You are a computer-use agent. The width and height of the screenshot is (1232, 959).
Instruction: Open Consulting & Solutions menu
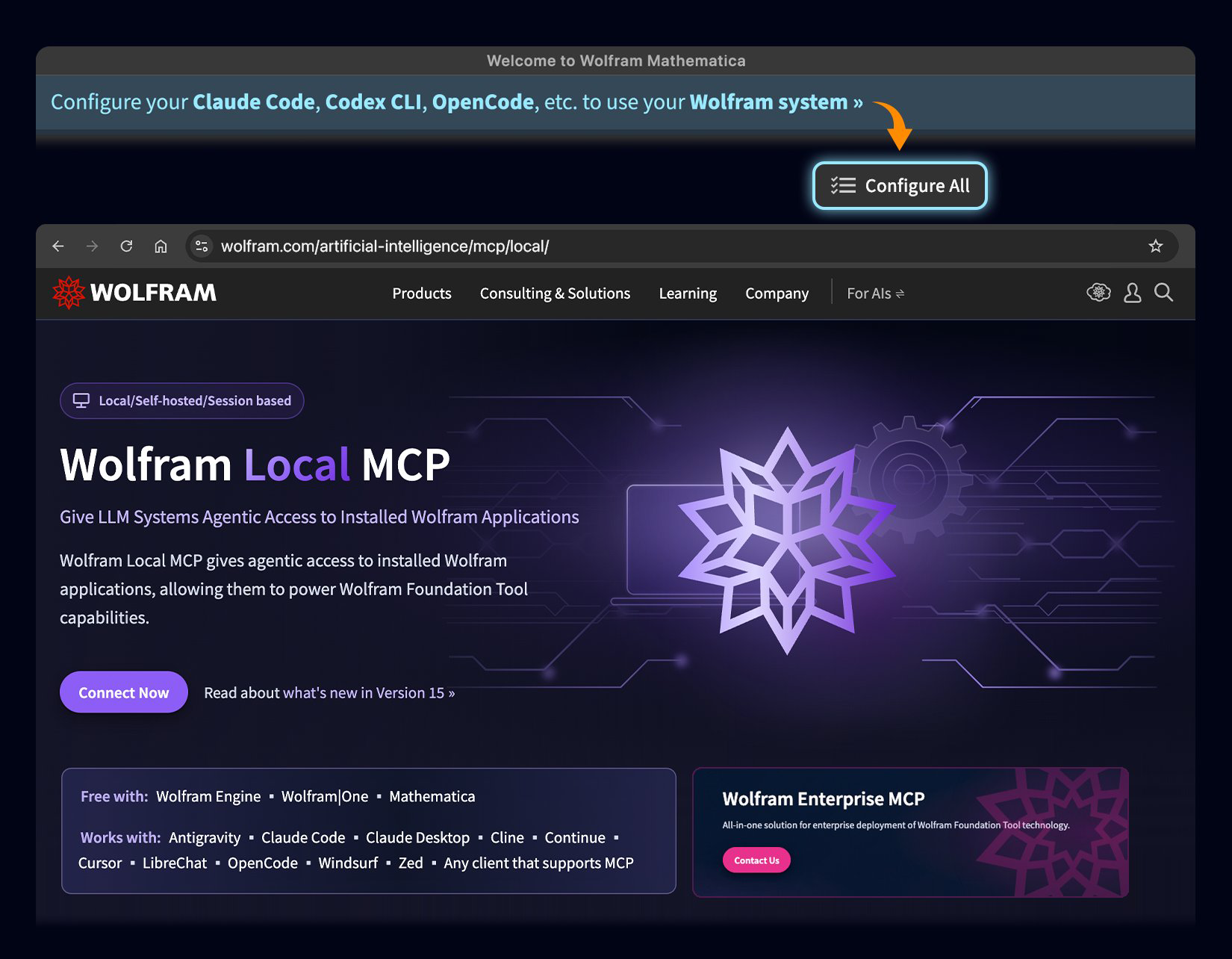[x=555, y=294]
